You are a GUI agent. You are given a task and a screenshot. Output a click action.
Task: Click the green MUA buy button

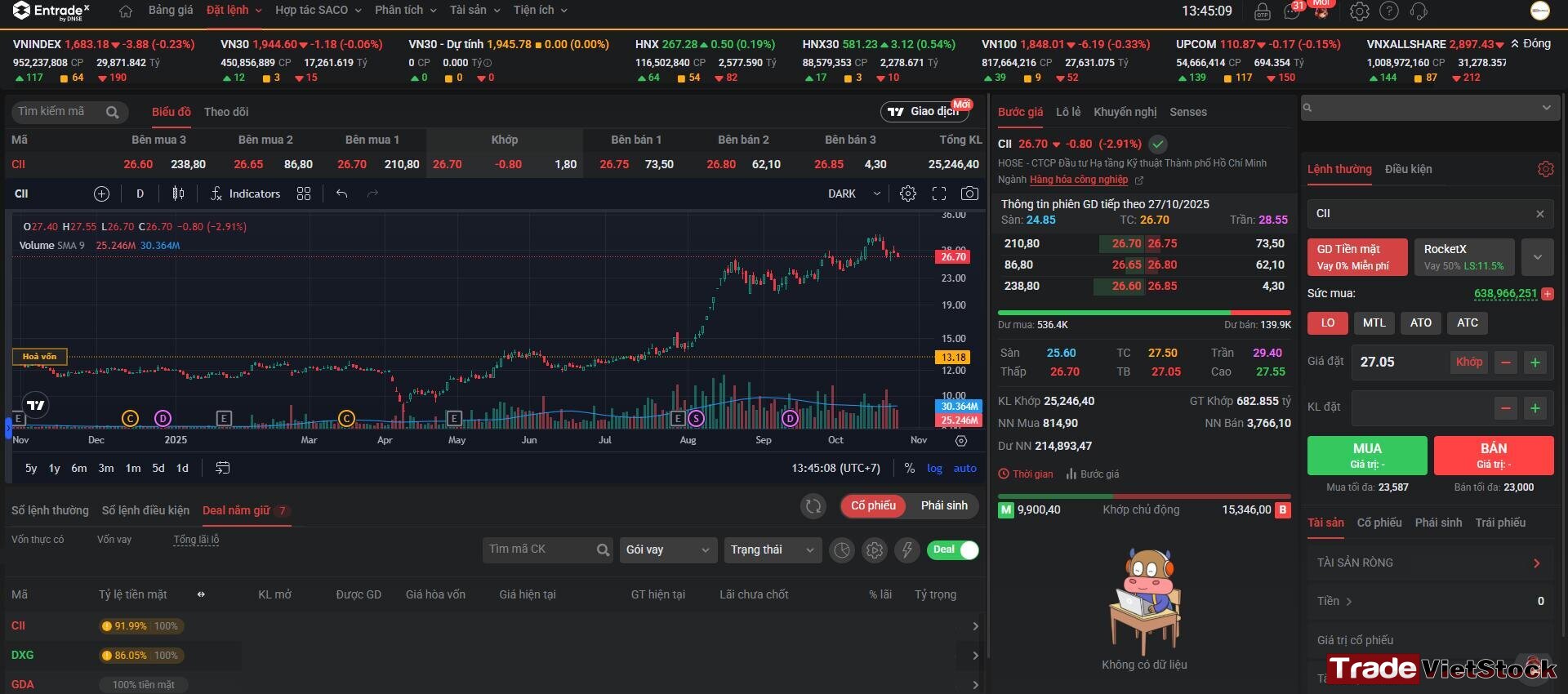click(1367, 455)
